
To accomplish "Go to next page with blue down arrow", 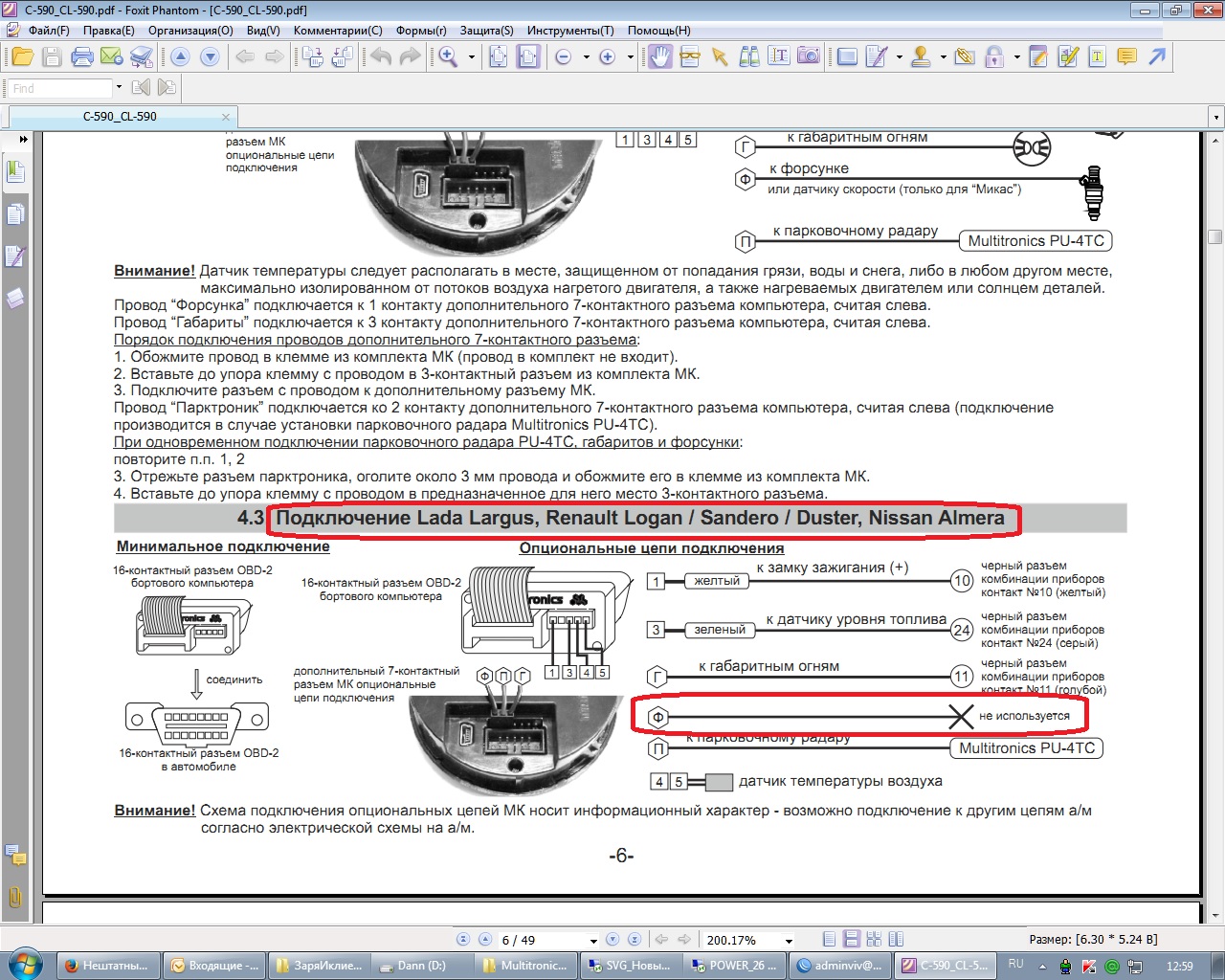I will 210,57.
